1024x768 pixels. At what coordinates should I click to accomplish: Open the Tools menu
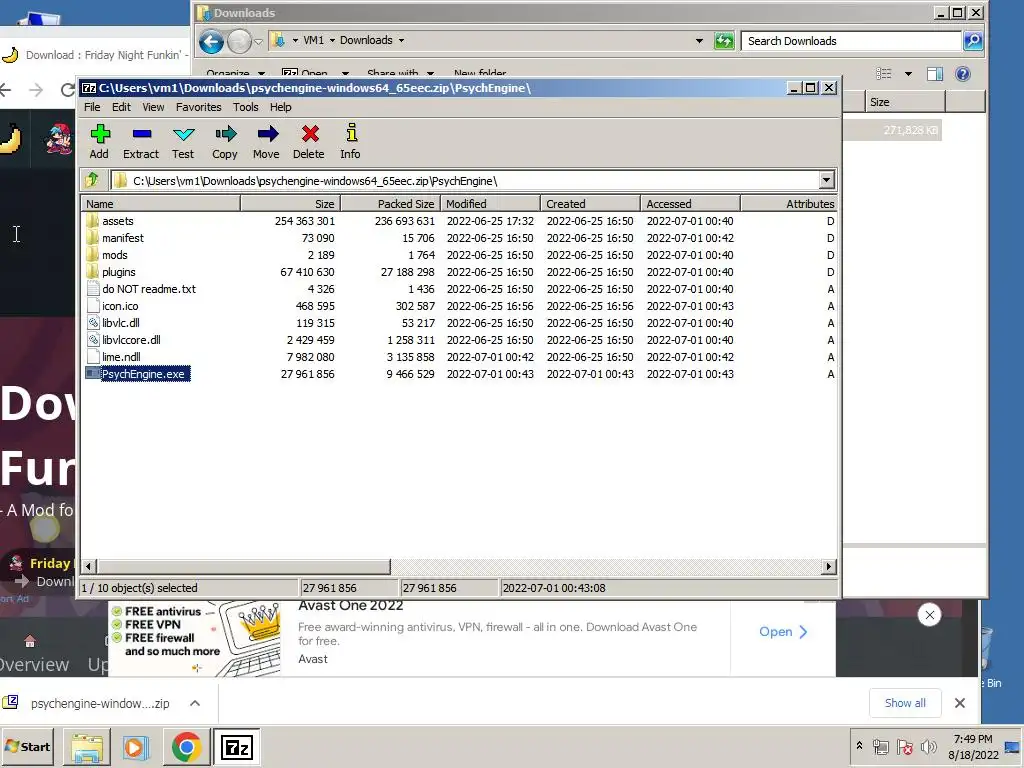tap(246, 107)
